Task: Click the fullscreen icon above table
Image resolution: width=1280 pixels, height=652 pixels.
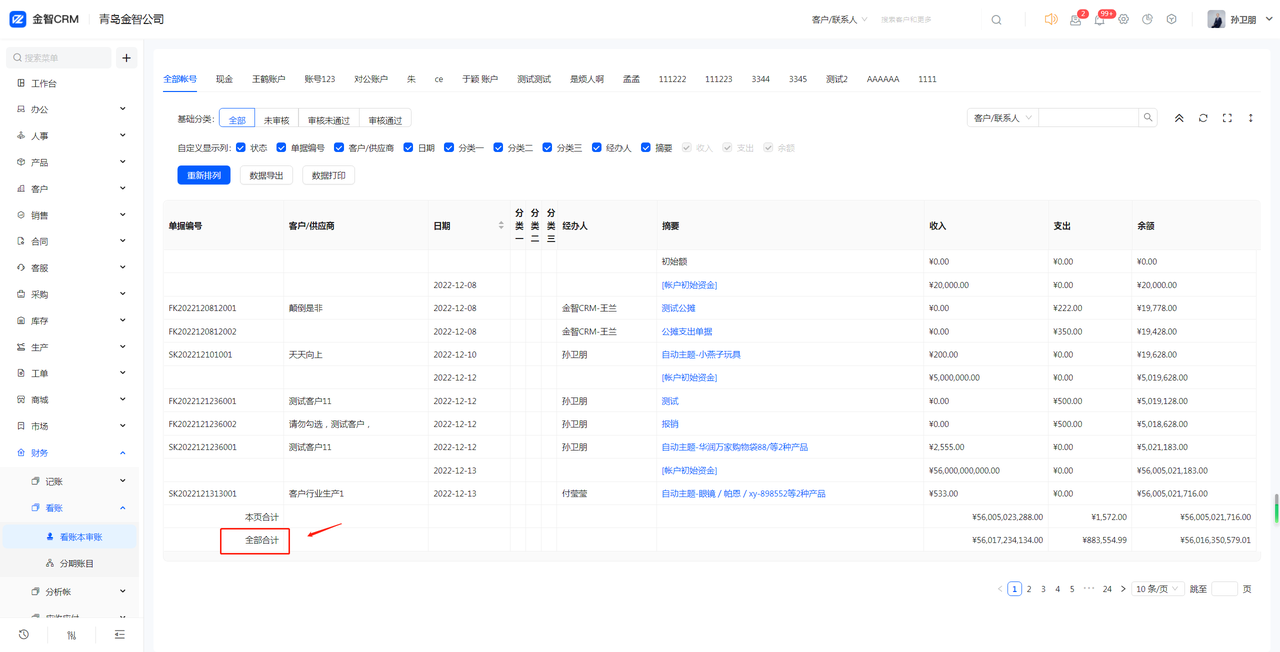Action: (x=1227, y=118)
